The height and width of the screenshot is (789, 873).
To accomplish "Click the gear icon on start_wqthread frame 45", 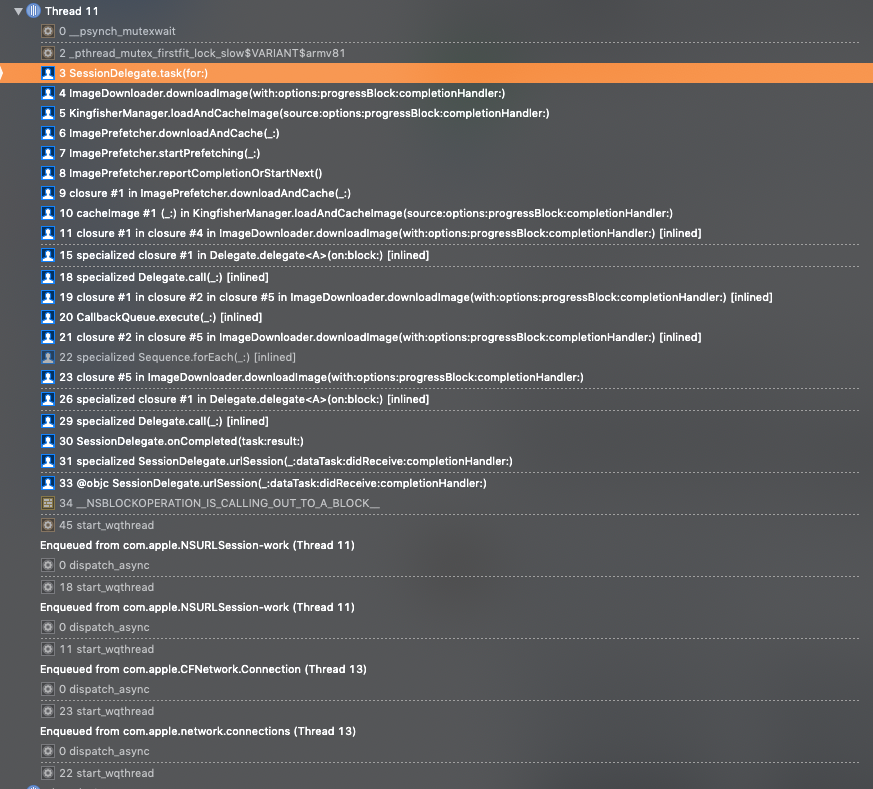I will click(46, 524).
